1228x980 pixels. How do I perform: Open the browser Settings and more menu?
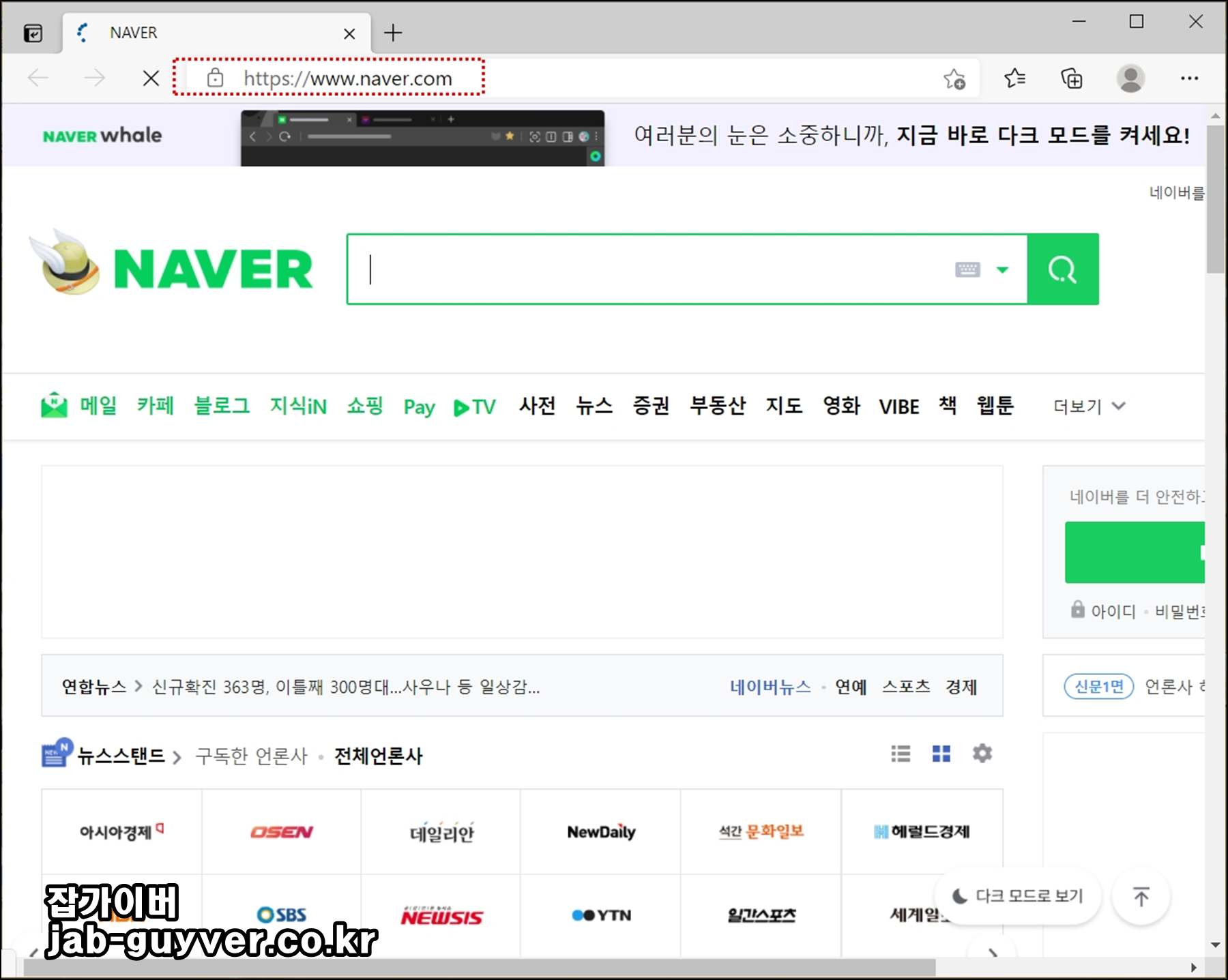click(1189, 78)
